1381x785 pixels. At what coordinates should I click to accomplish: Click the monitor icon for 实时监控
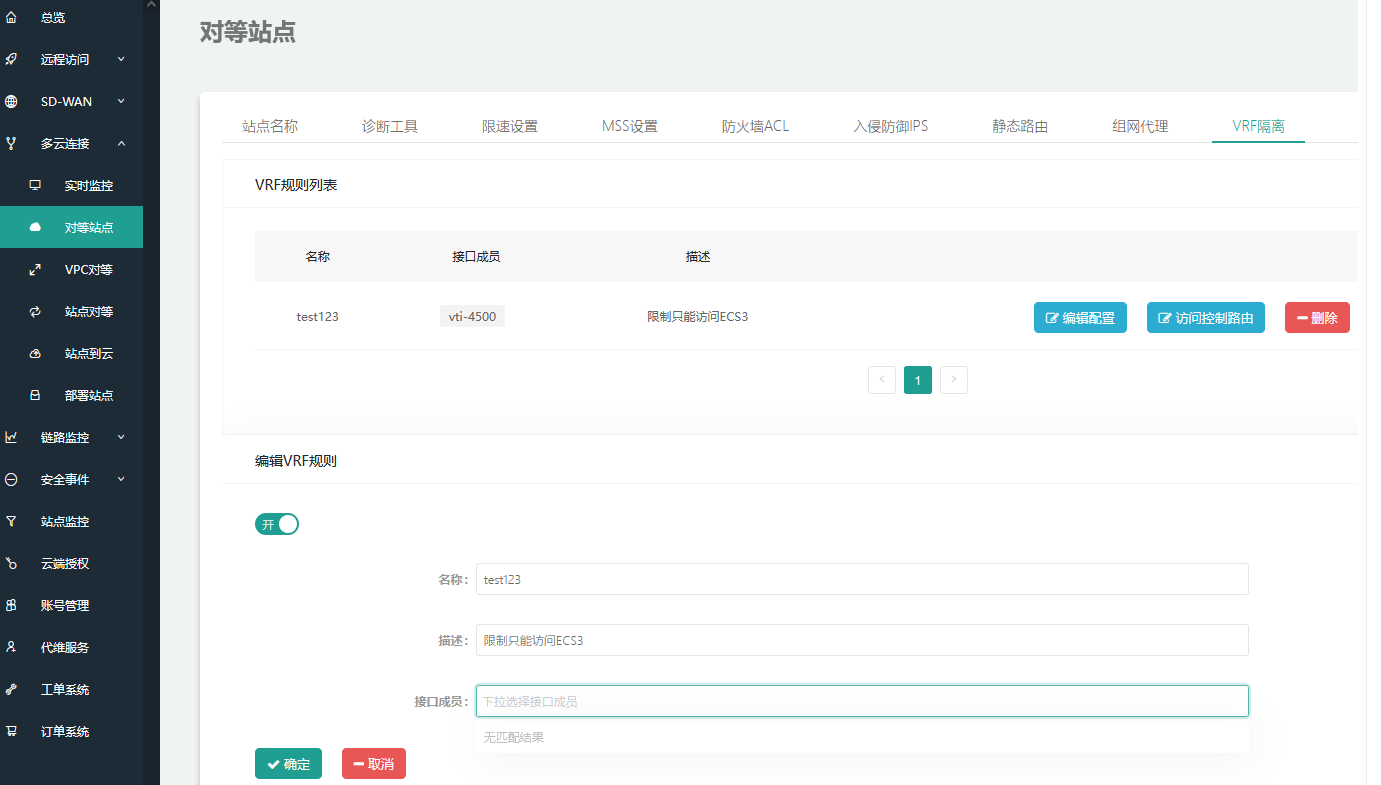[35, 185]
